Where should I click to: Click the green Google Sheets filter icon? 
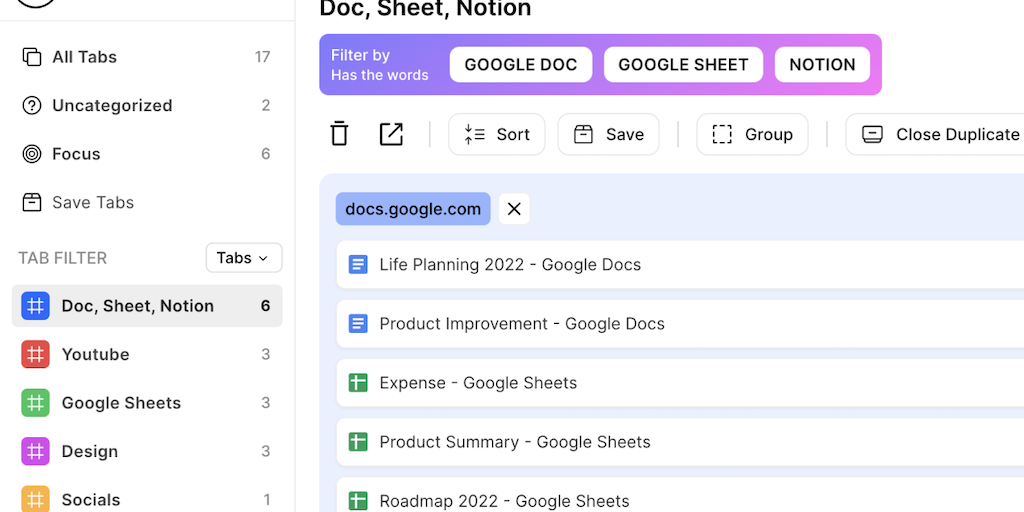(36, 403)
